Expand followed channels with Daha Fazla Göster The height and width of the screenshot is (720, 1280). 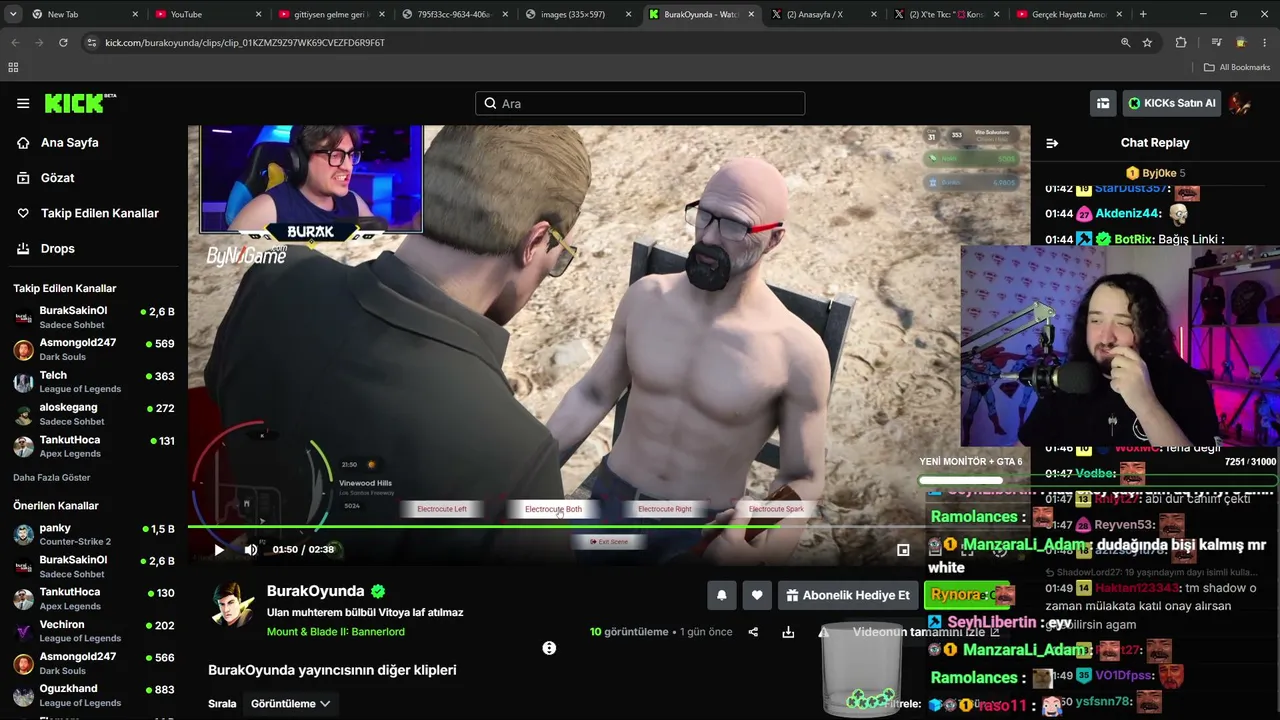[x=52, y=478]
